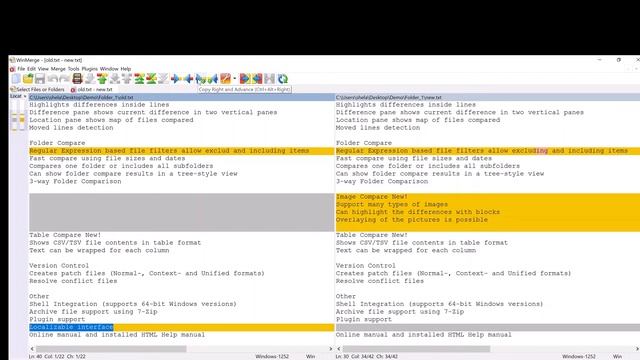Click the Open folder toolbar icon
The height and width of the screenshot is (360, 640).
28,79
